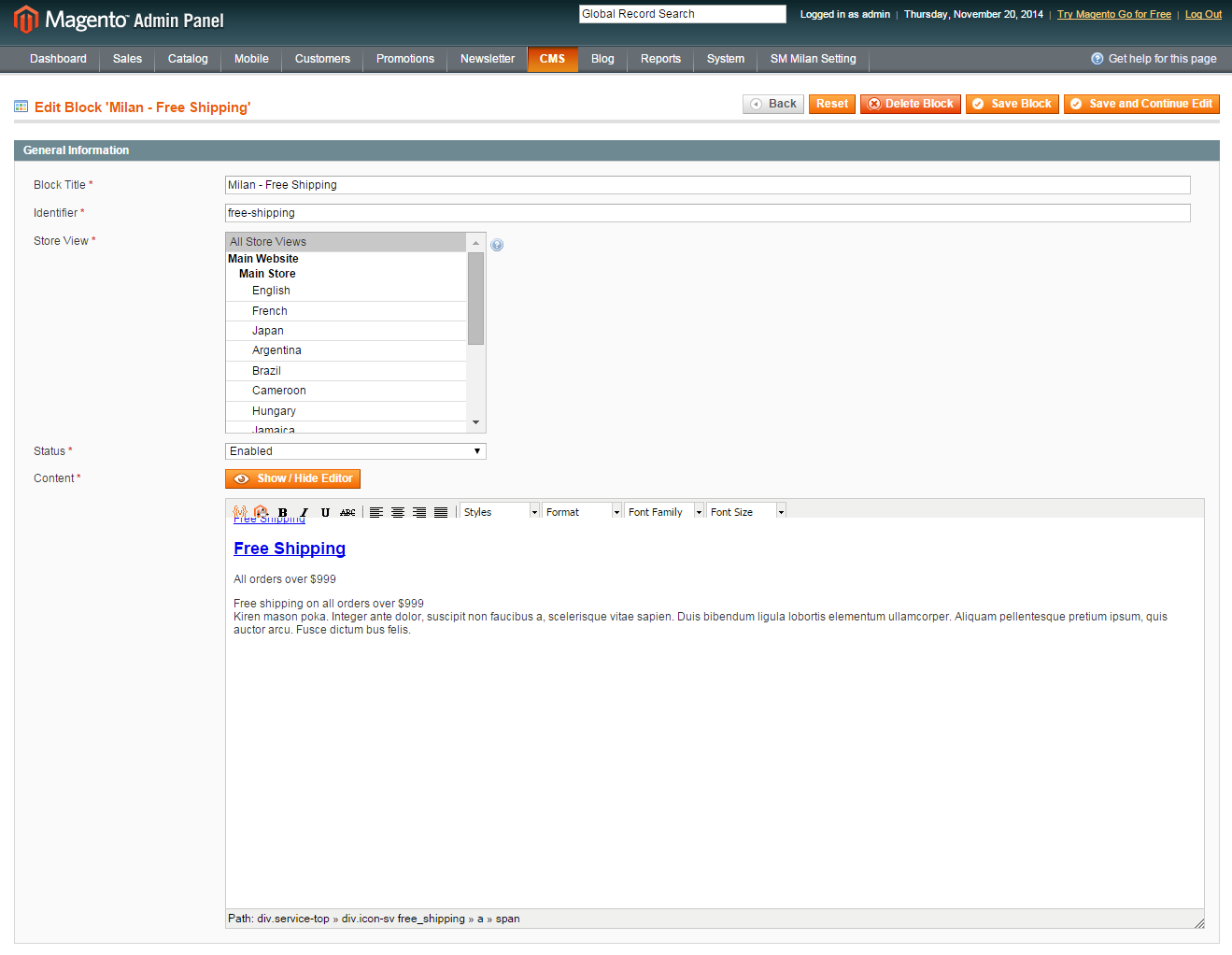Viewport: 1232px width, 955px height.
Task: Click the store view list scrollbar thumb
Action: (x=476, y=298)
